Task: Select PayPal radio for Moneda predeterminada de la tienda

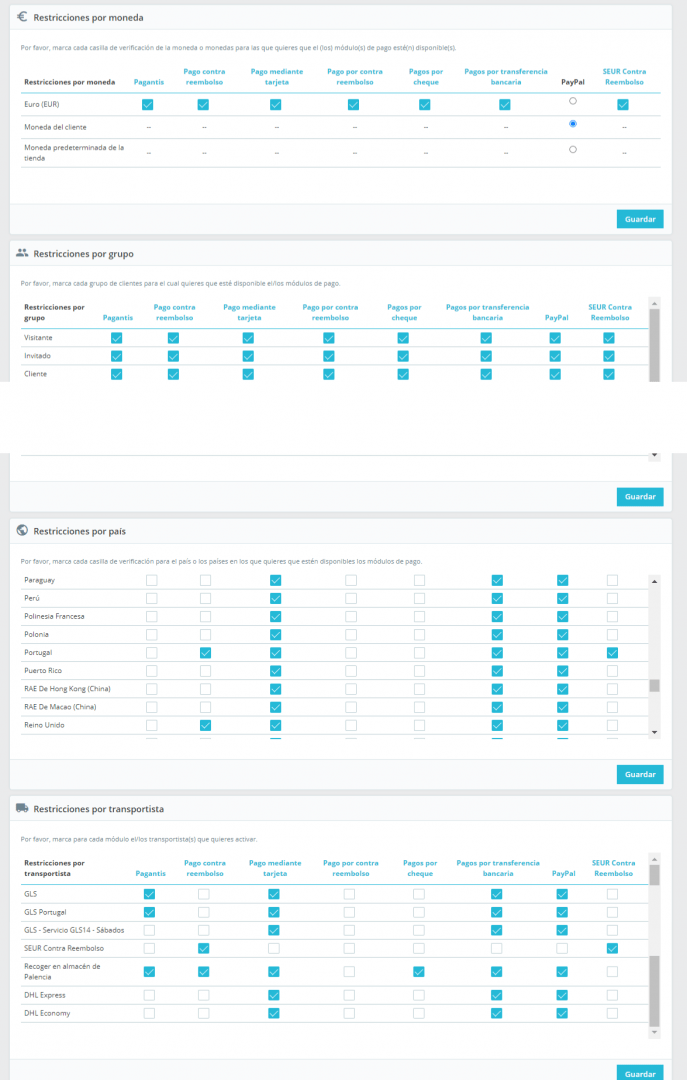Action: (x=573, y=149)
